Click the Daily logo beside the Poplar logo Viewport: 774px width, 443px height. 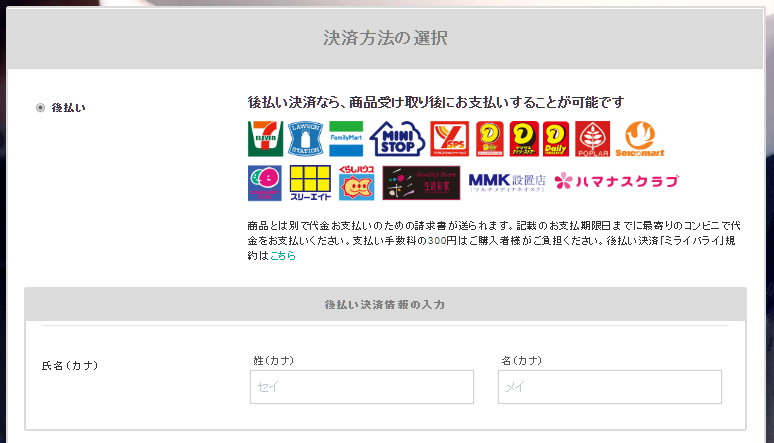tap(556, 139)
